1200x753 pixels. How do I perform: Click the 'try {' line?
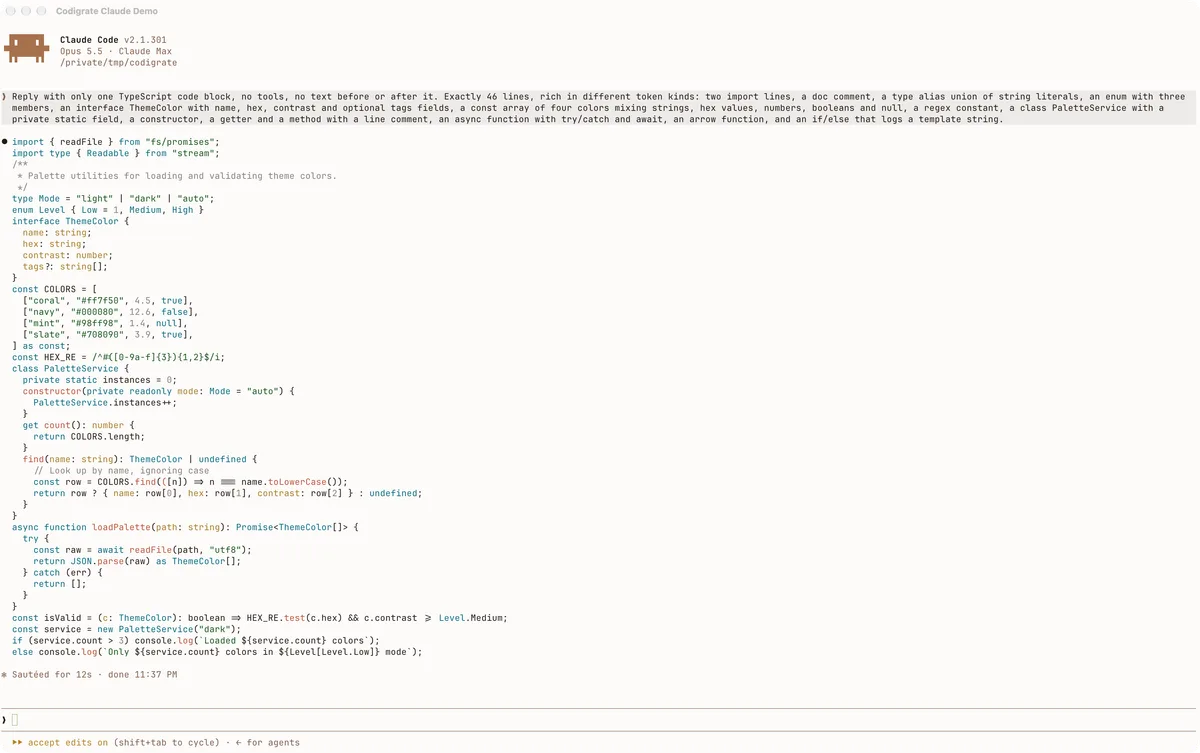pos(36,538)
